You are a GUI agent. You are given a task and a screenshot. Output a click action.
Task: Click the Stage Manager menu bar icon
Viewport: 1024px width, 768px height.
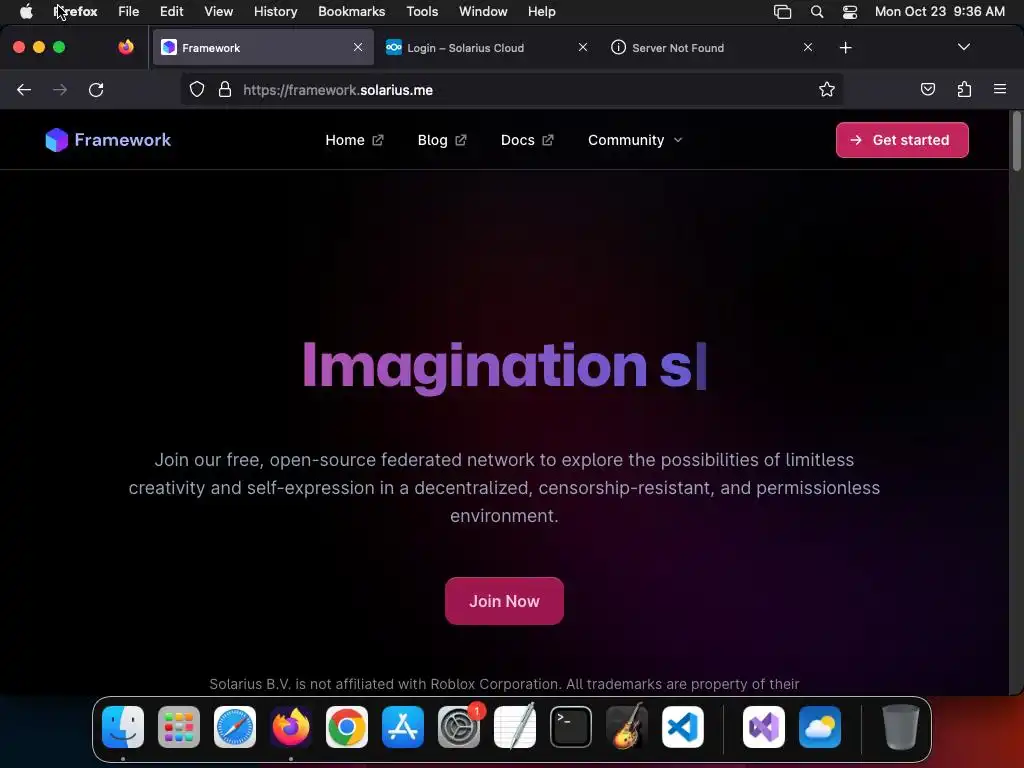pos(782,12)
